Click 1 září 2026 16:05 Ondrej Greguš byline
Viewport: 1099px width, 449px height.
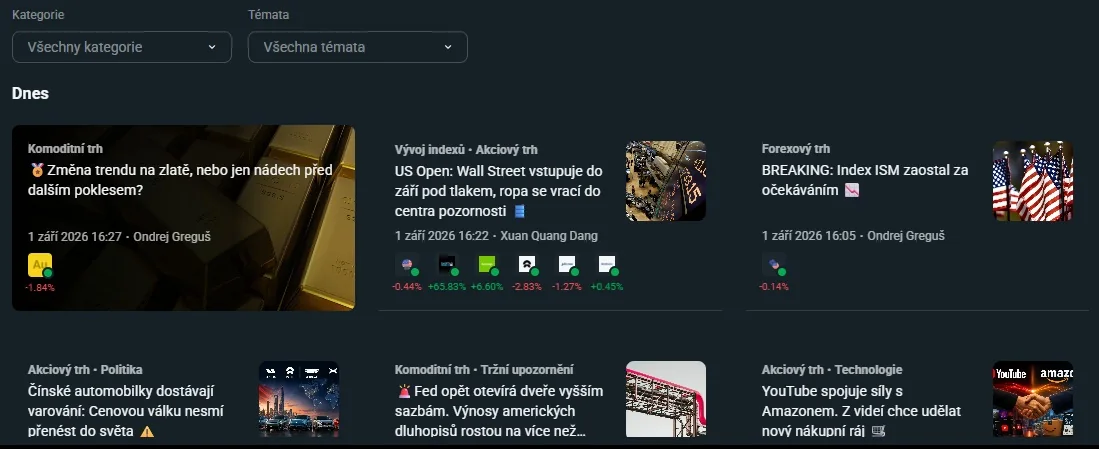[853, 235]
